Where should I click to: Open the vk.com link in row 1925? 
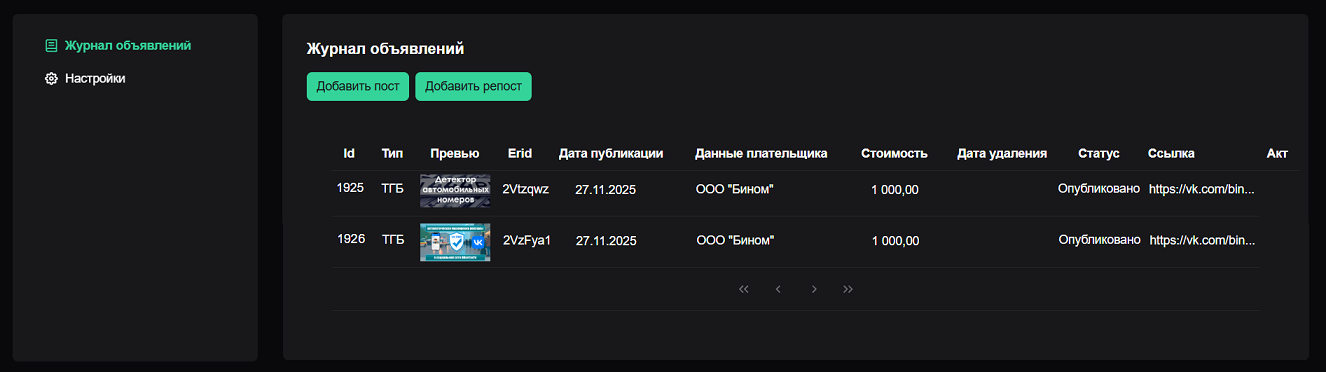pyautogui.click(x=1201, y=188)
